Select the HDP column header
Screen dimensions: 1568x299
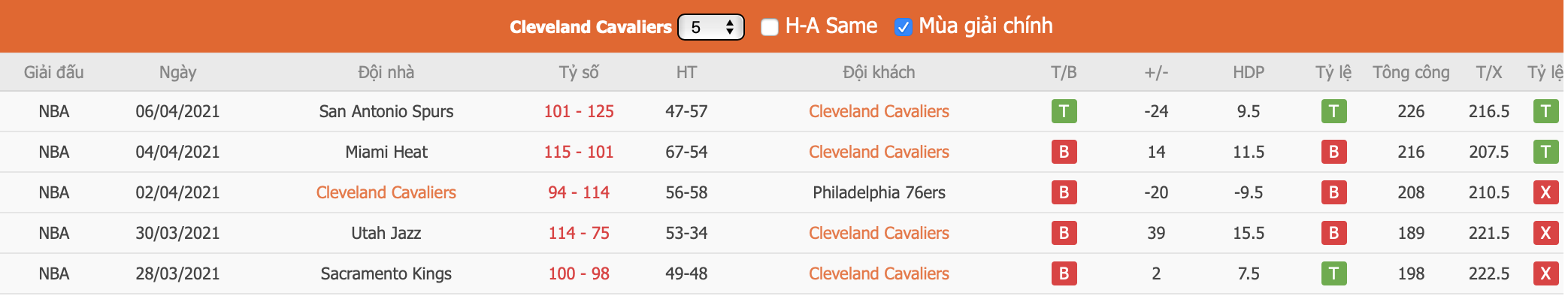pyautogui.click(x=1249, y=72)
